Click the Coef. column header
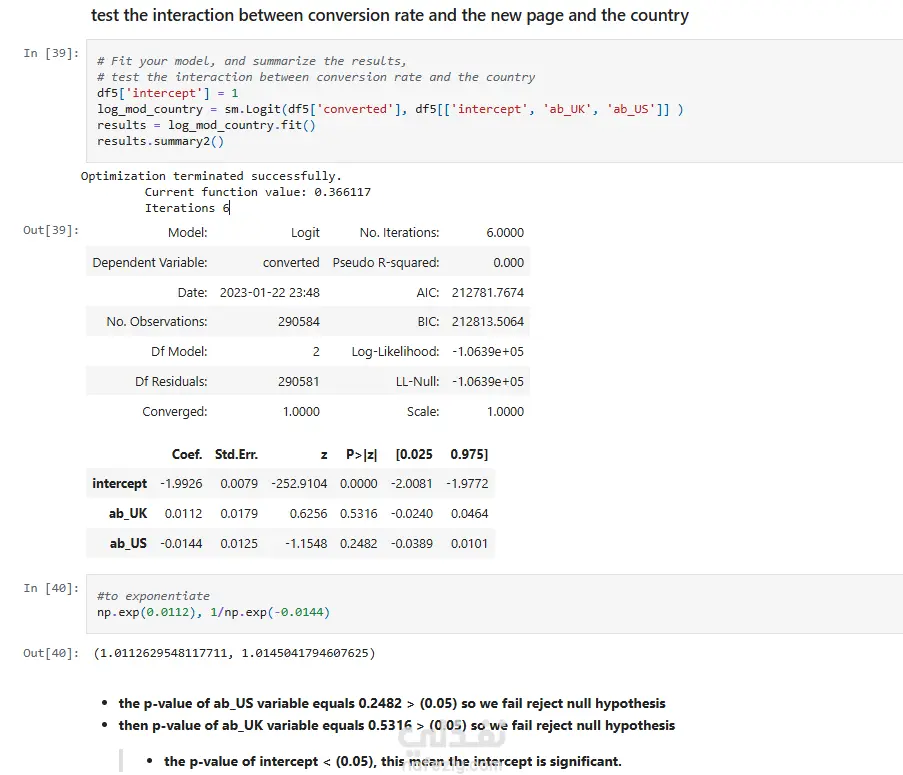903x775 pixels. (x=187, y=454)
